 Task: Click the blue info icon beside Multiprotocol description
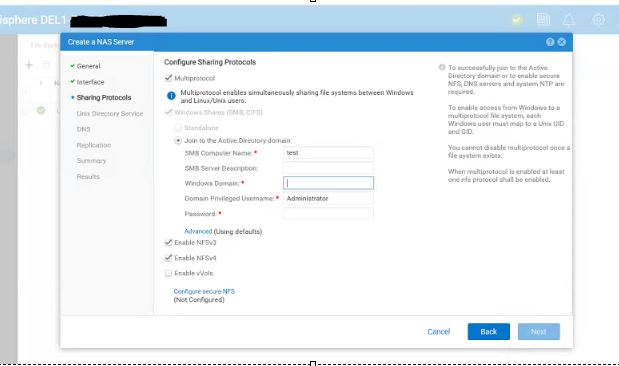pyautogui.click(x=171, y=96)
